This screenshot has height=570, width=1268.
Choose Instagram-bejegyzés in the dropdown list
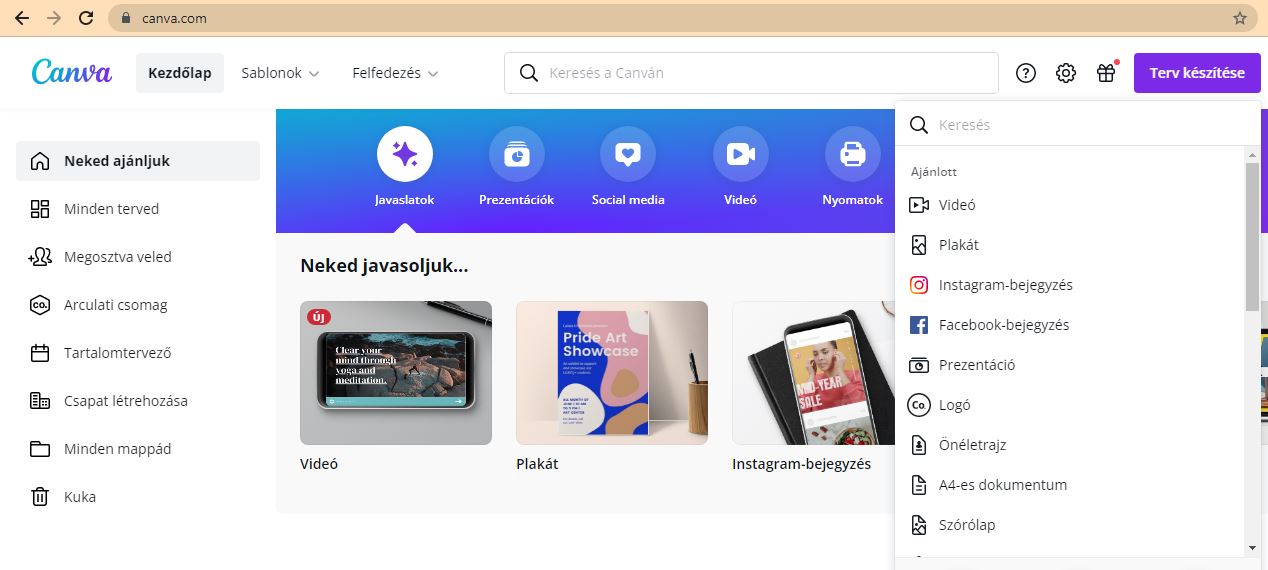point(1070,285)
